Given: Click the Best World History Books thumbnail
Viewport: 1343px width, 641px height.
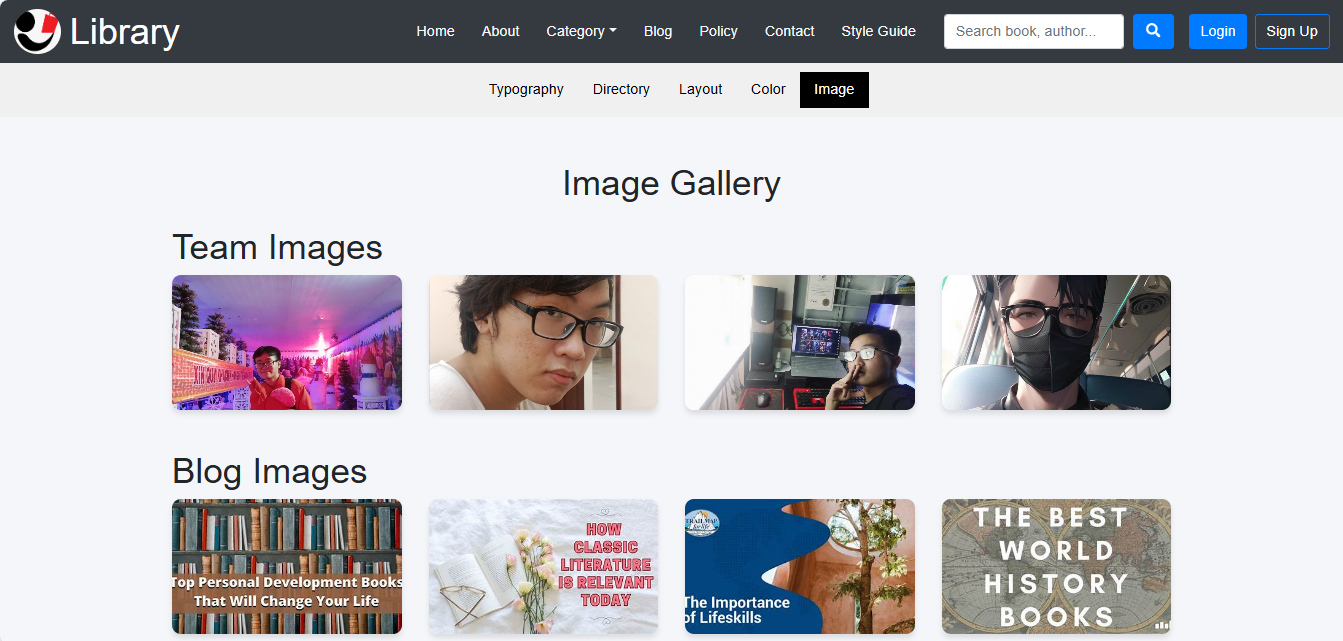Looking at the screenshot, I should (x=1056, y=566).
